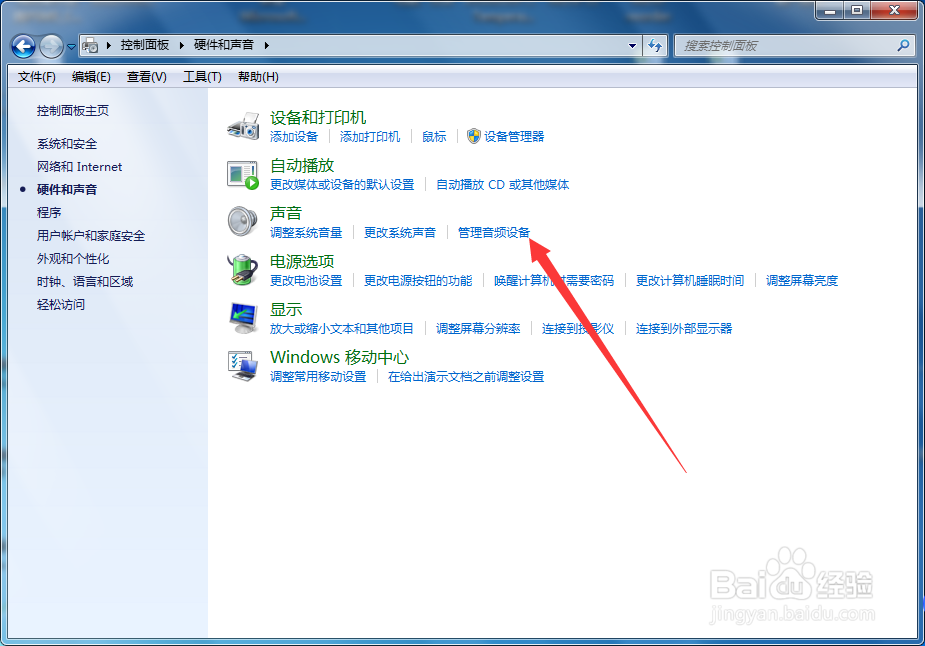Click the back navigation arrow
The image size is (925, 646).
pos(22,45)
